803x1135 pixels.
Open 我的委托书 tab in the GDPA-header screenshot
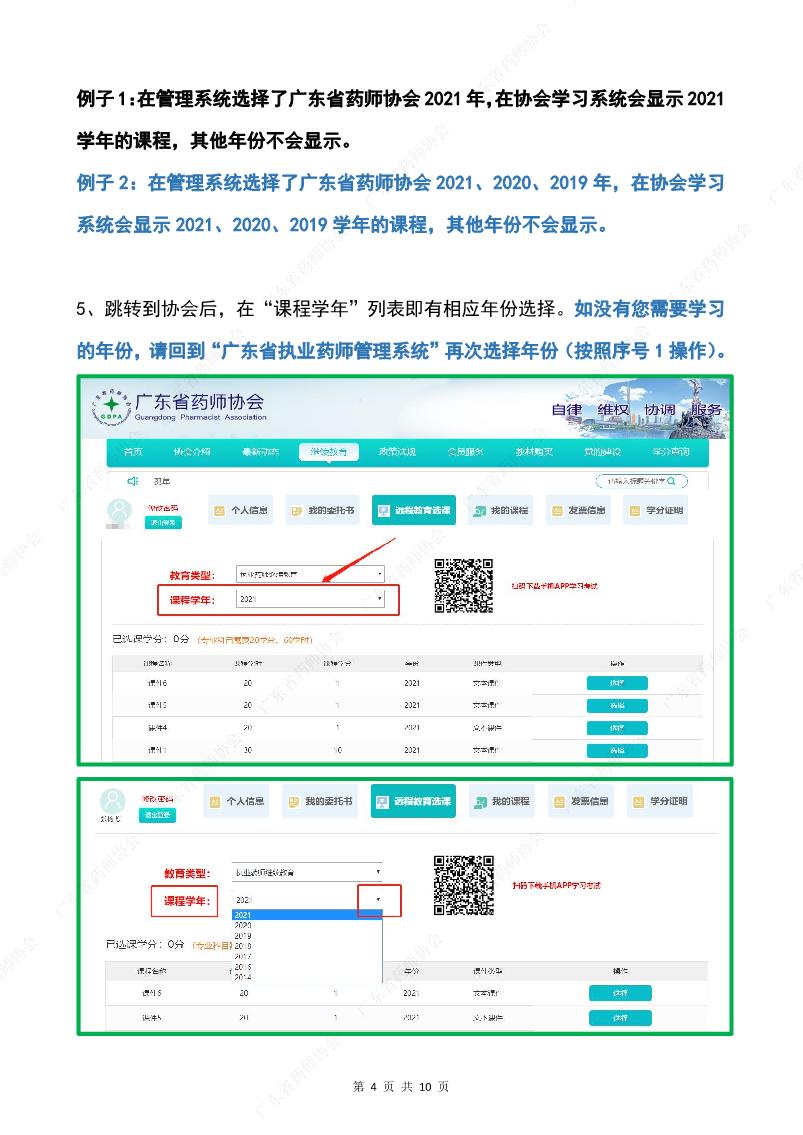(323, 510)
